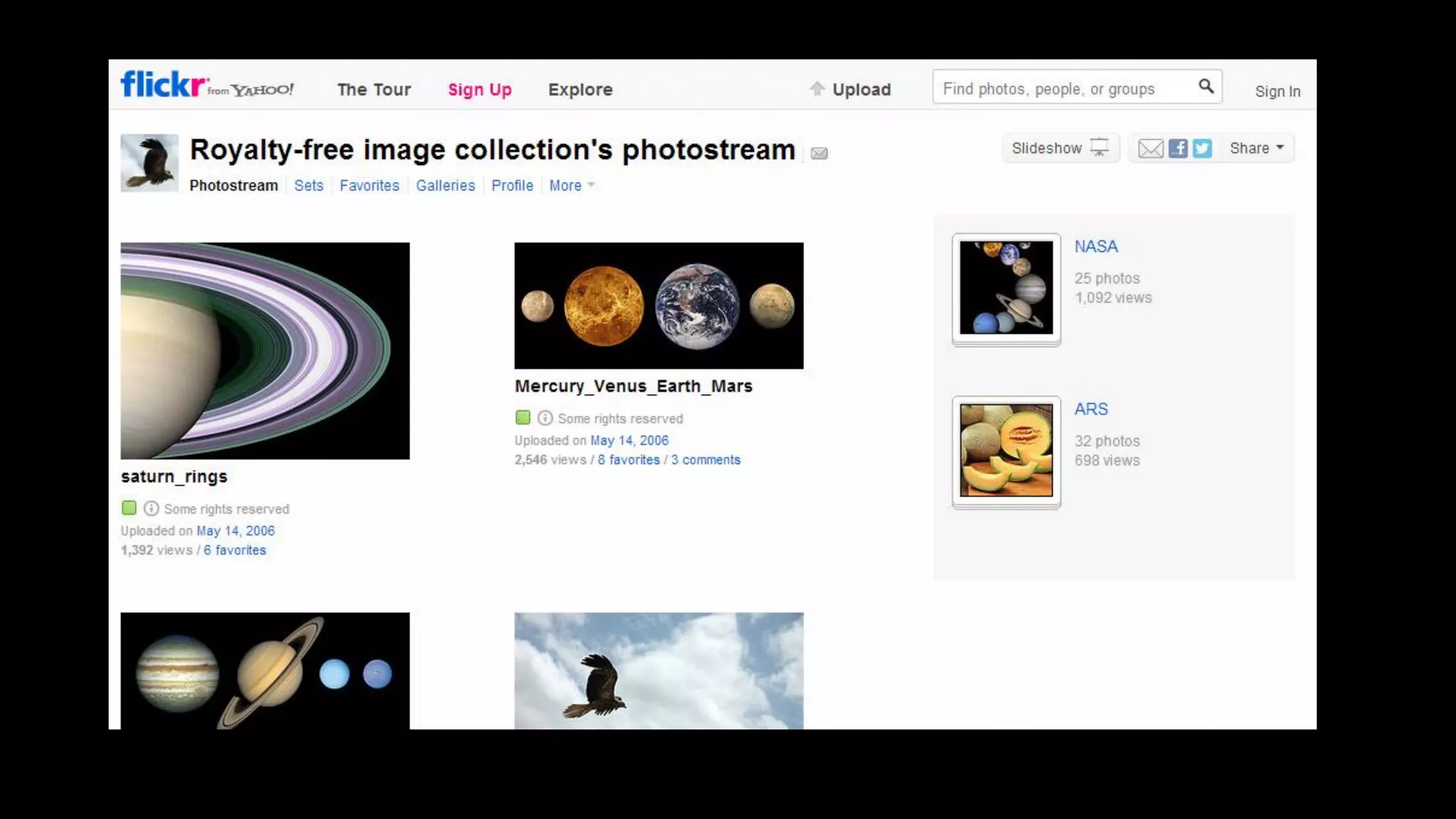Click FlickrMail envelope icon beside photostream title
Image resolution: width=1456 pixels, height=819 pixels.
point(819,153)
